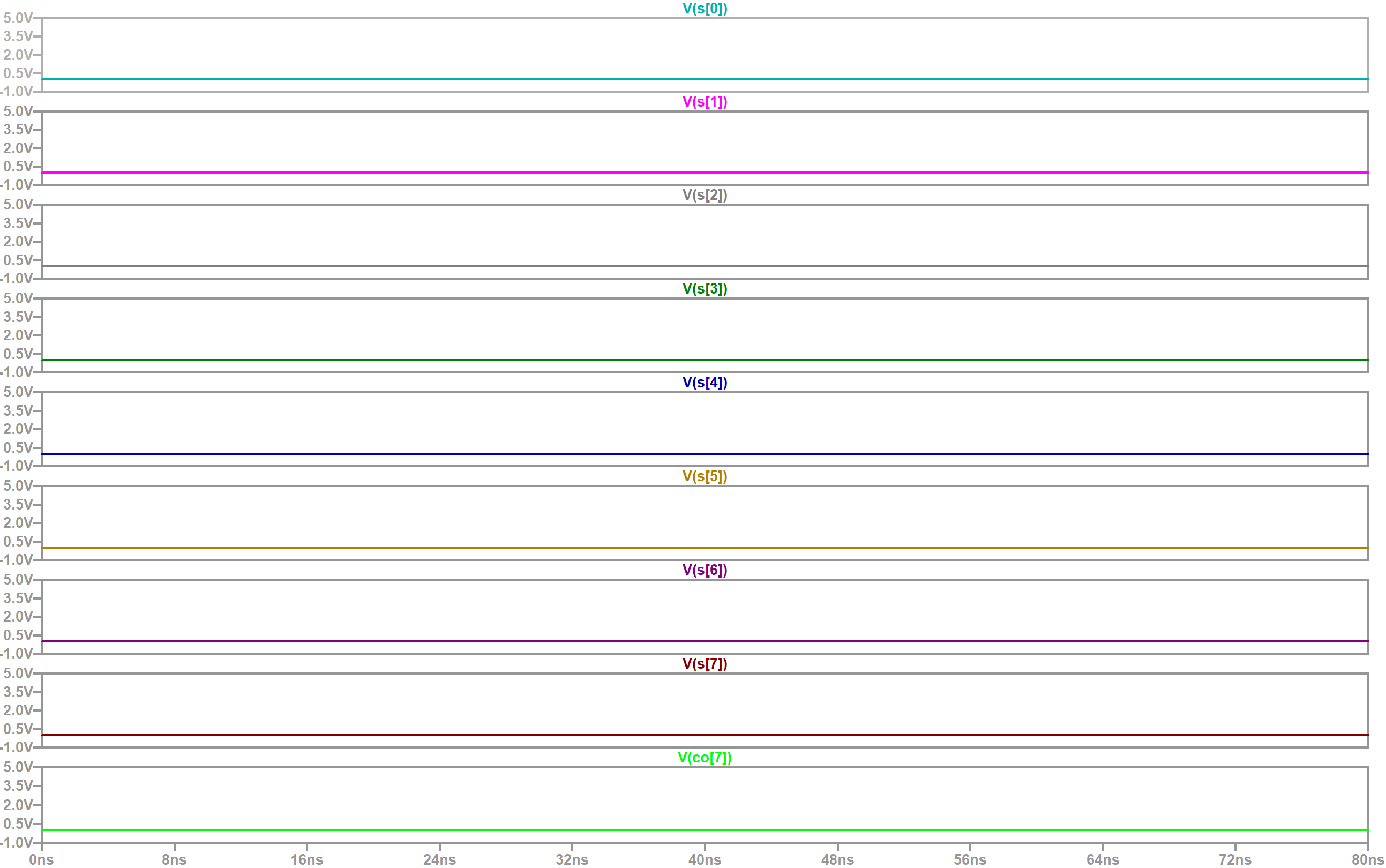The width and height of the screenshot is (1386, 868).
Task: Click the V(s[0]) trace label
Action: tap(704, 9)
